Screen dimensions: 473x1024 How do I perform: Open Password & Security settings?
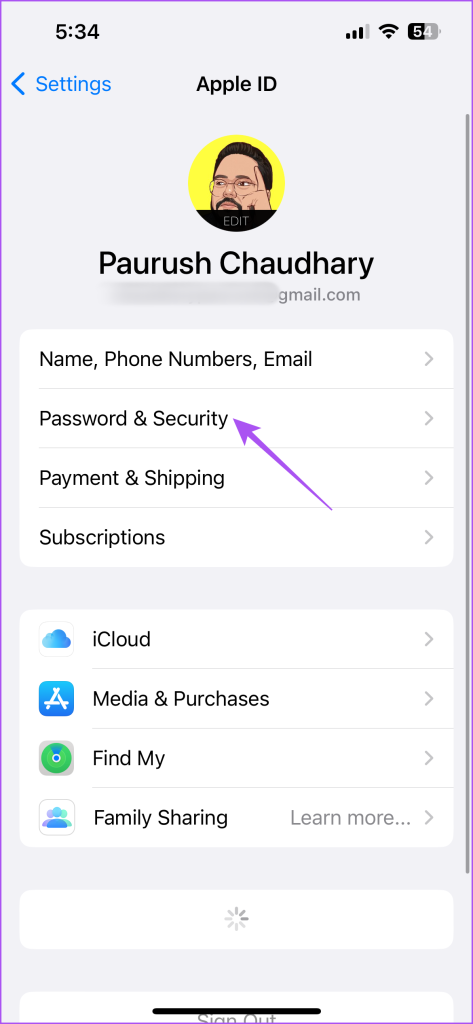tap(236, 418)
